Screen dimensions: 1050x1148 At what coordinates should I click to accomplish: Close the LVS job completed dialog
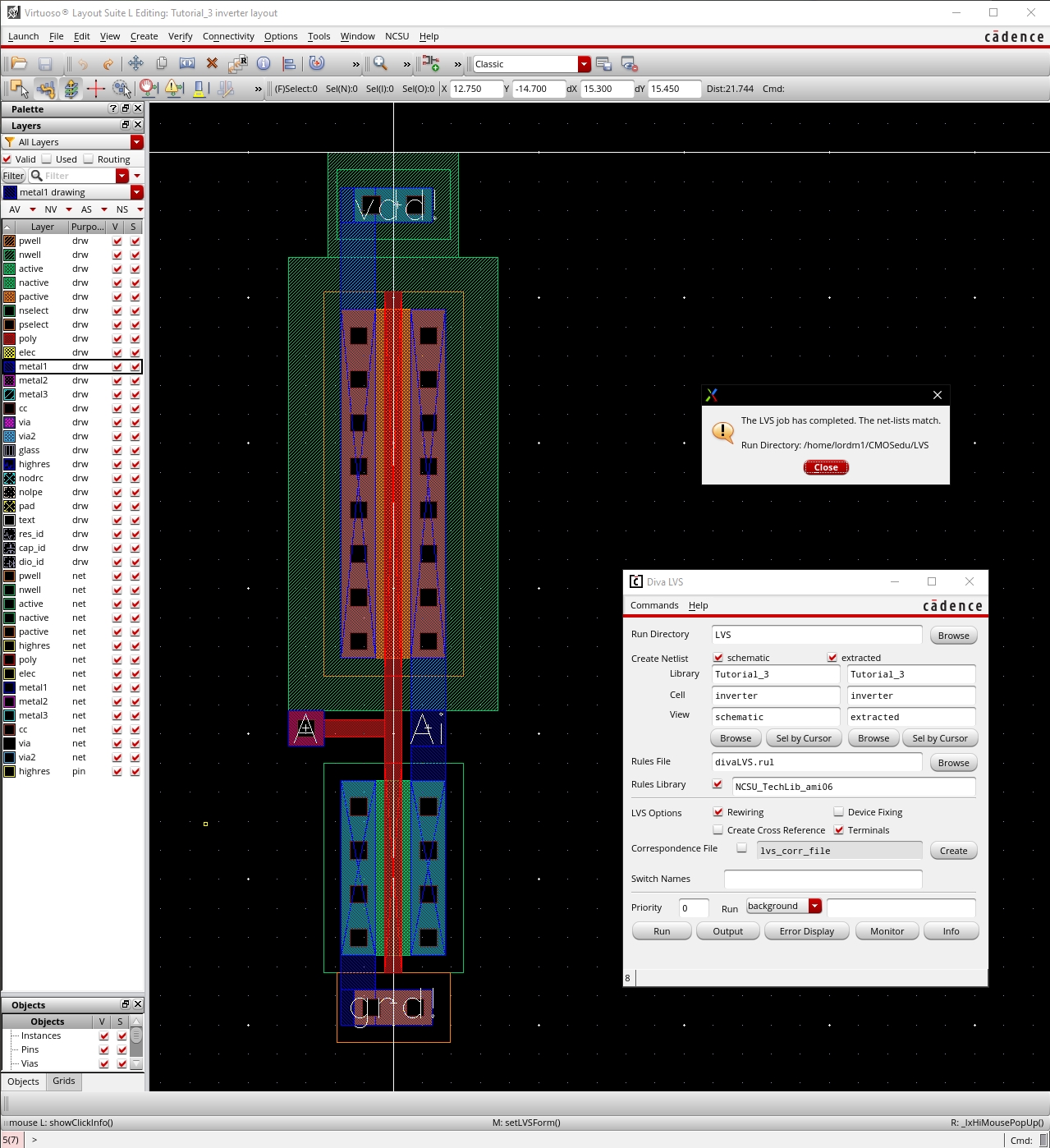(825, 467)
